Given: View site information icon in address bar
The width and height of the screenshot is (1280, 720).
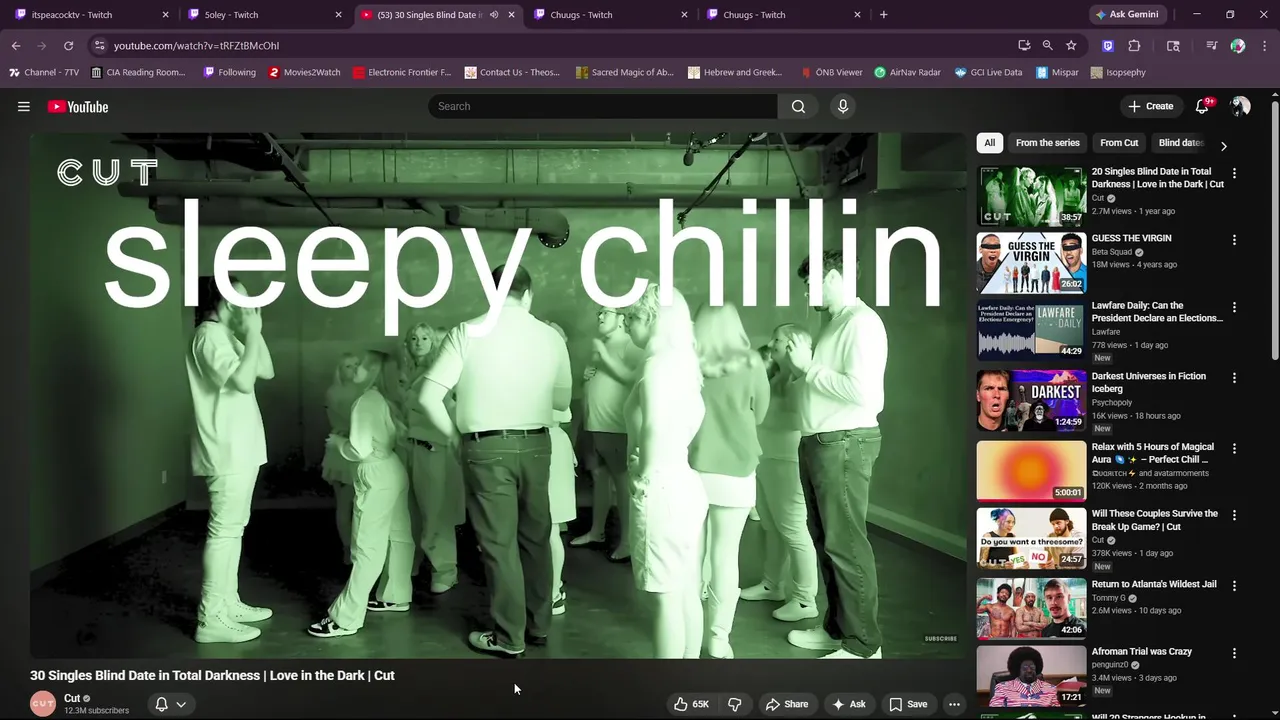Looking at the screenshot, I should [x=98, y=45].
